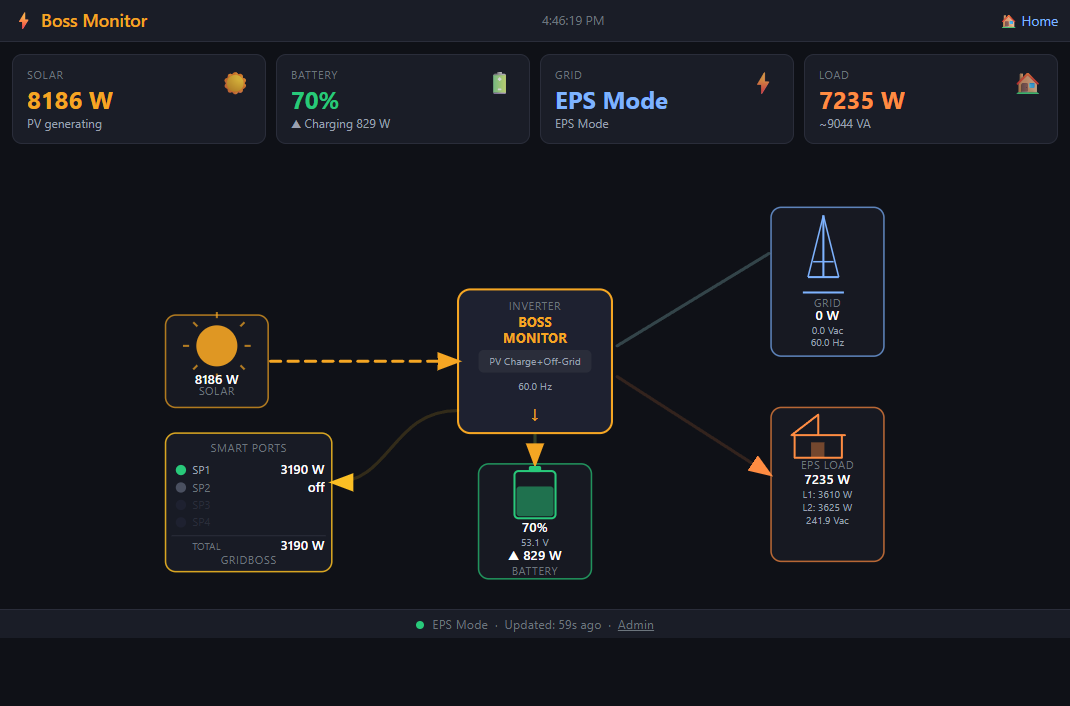This screenshot has height=706, width=1070.
Task: Click the house icon next to Home
Action: click(x=1008, y=21)
